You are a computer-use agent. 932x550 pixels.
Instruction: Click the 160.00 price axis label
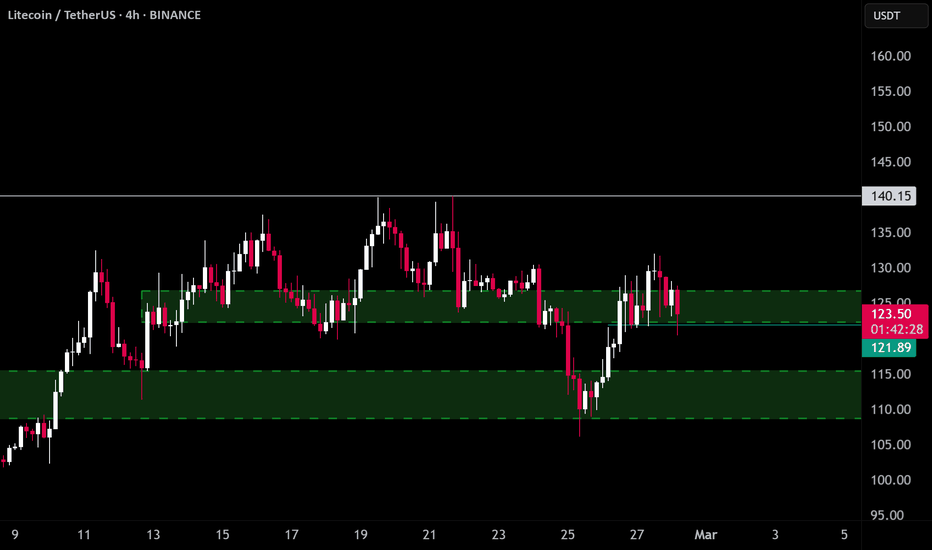[890, 56]
